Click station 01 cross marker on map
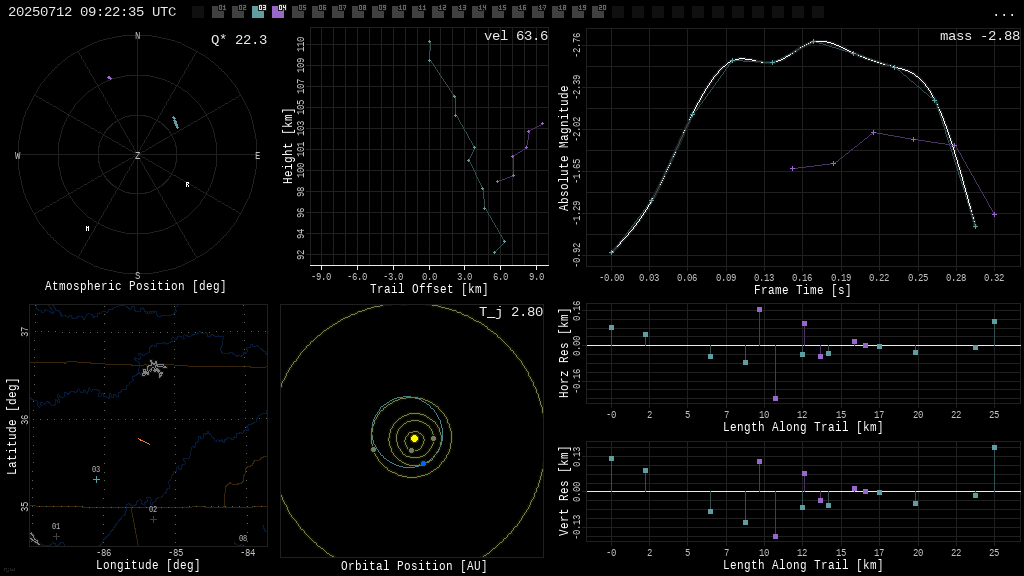This screenshot has height=576, width=1024. [x=56, y=536]
